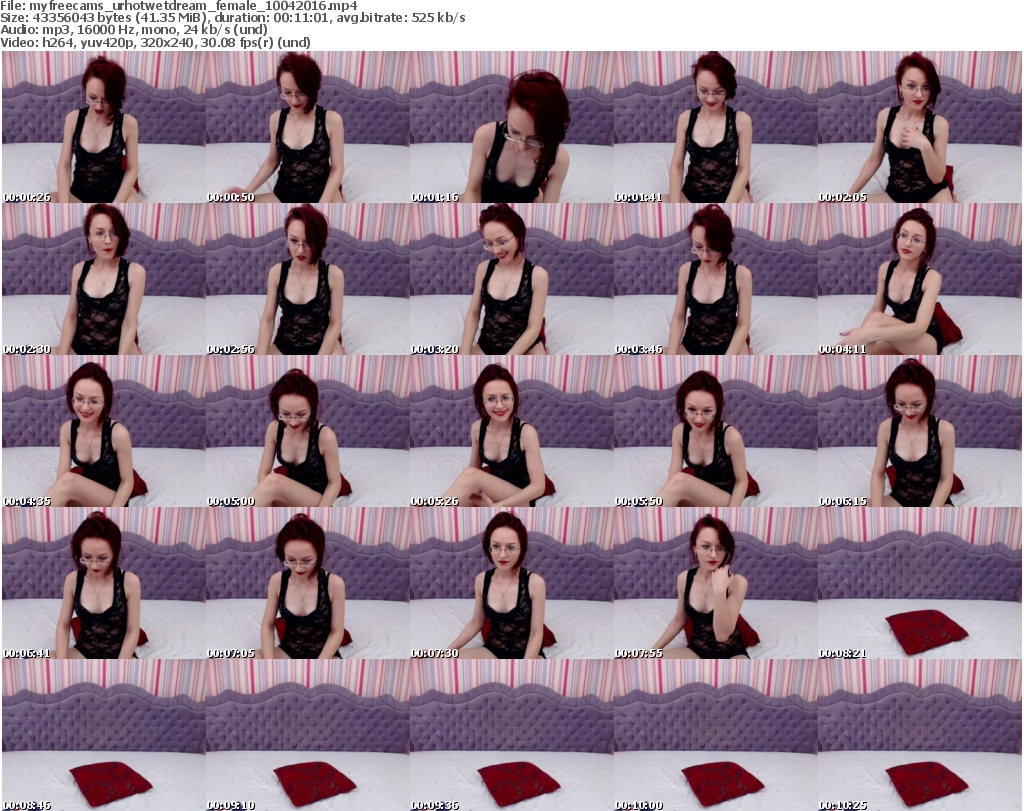Click the frame at 00:06:15

(919, 431)
